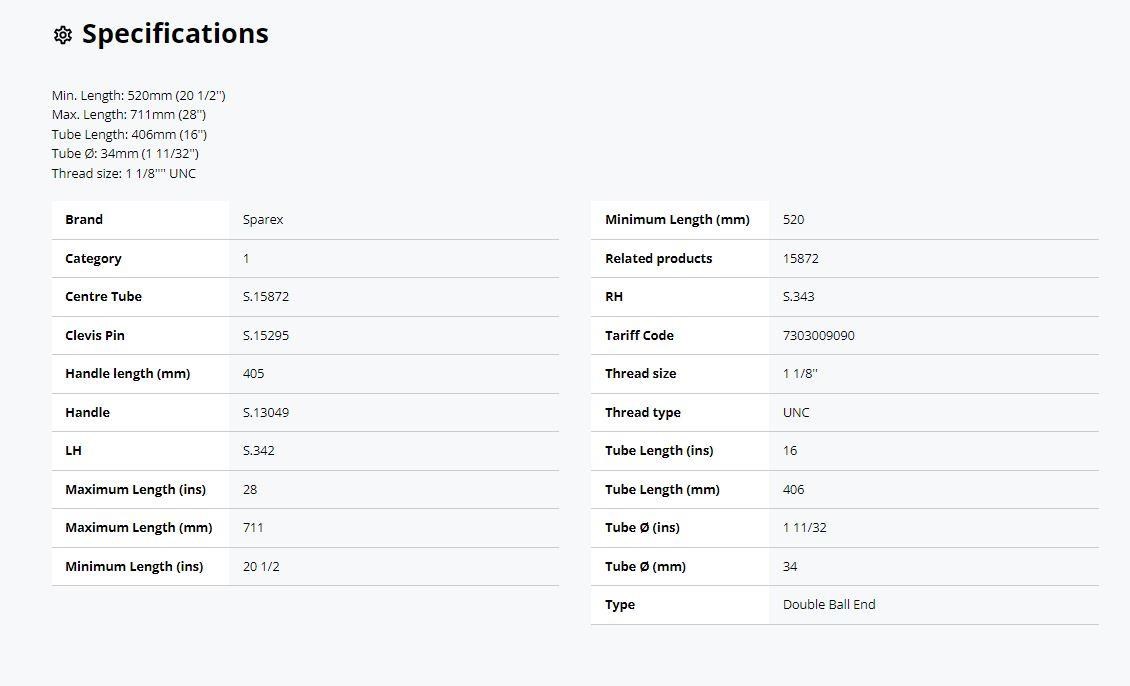Click the Maximum Length (mm) value 711

click(x=253, y=527)
